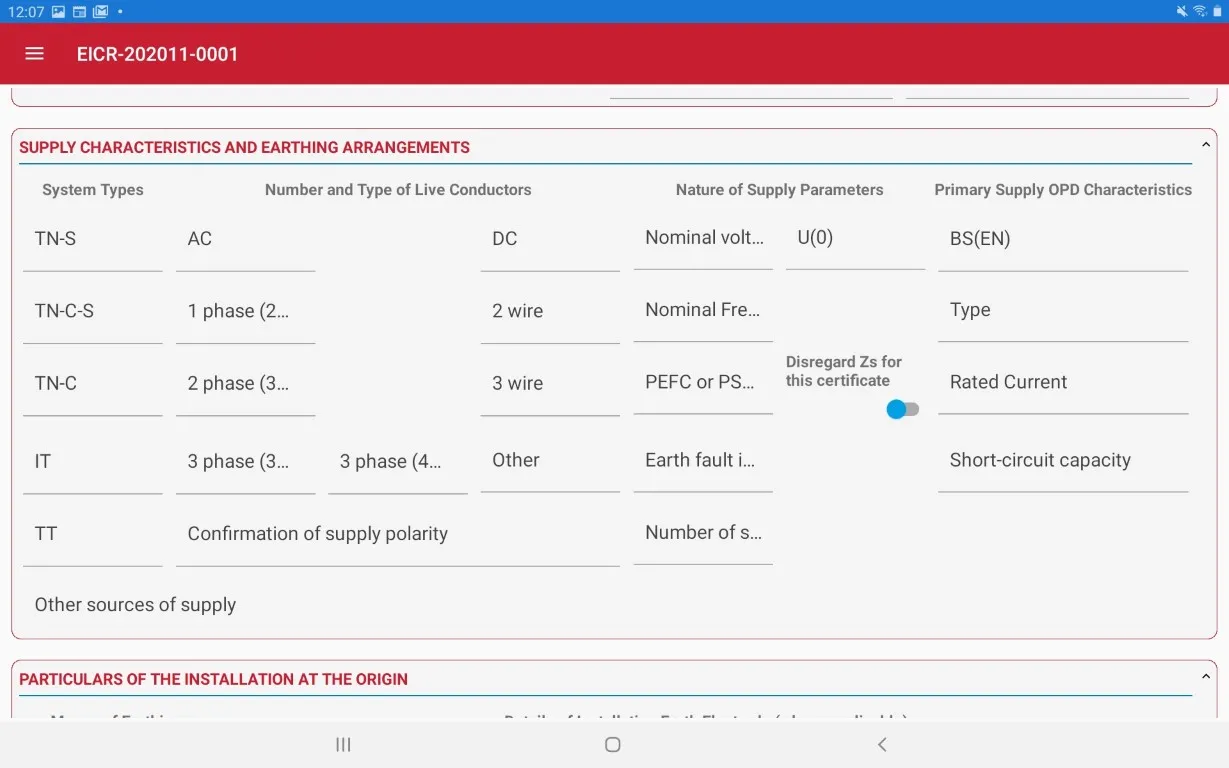Open Confirmation of supply polarity field

pyautogui.click(x=397, y=534)
